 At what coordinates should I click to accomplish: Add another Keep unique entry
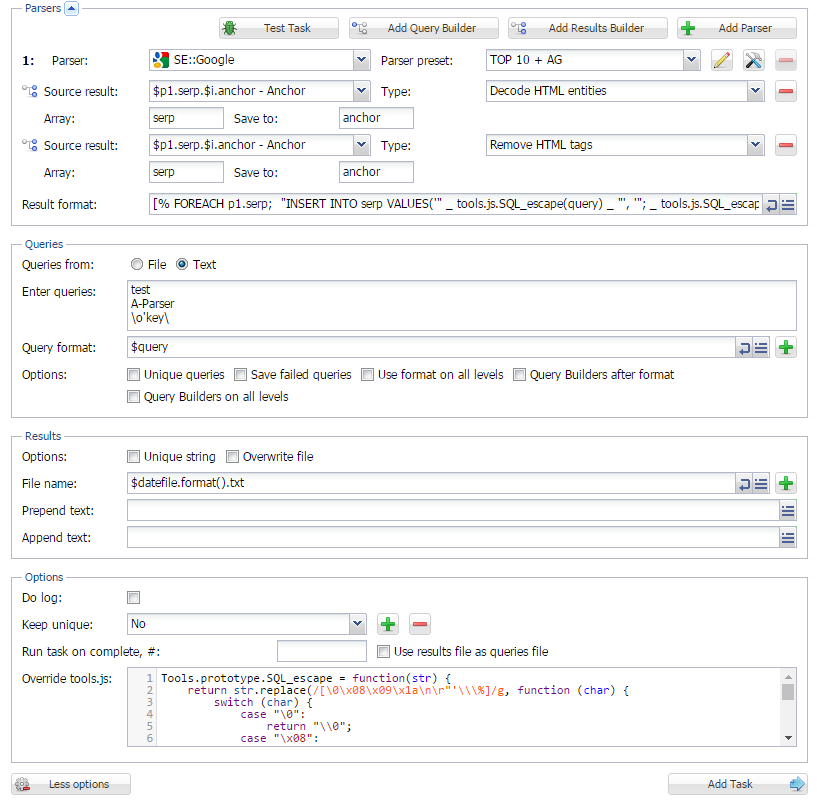(387, 624)
